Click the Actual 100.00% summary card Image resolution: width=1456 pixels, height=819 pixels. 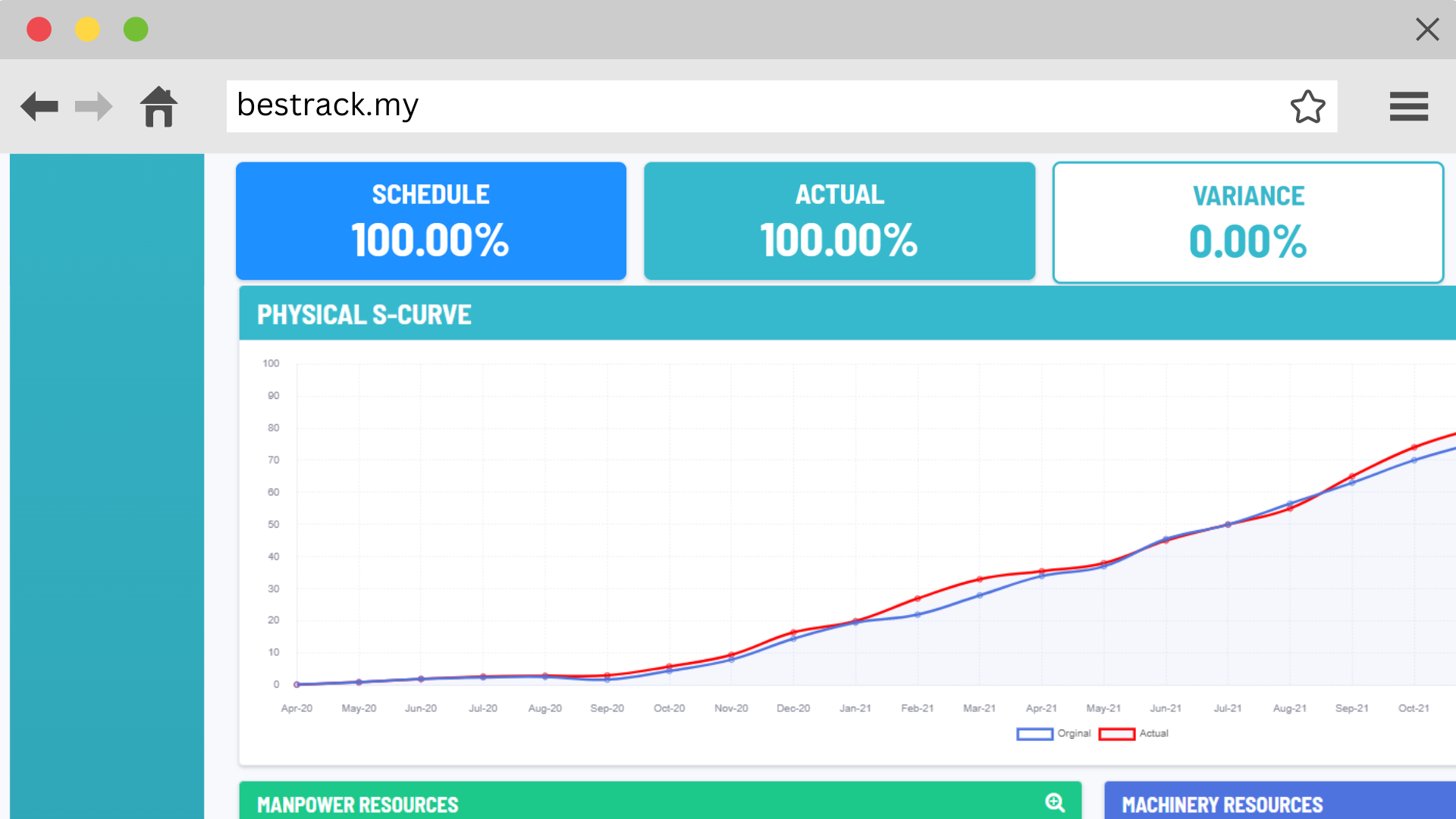click(839, 221)
